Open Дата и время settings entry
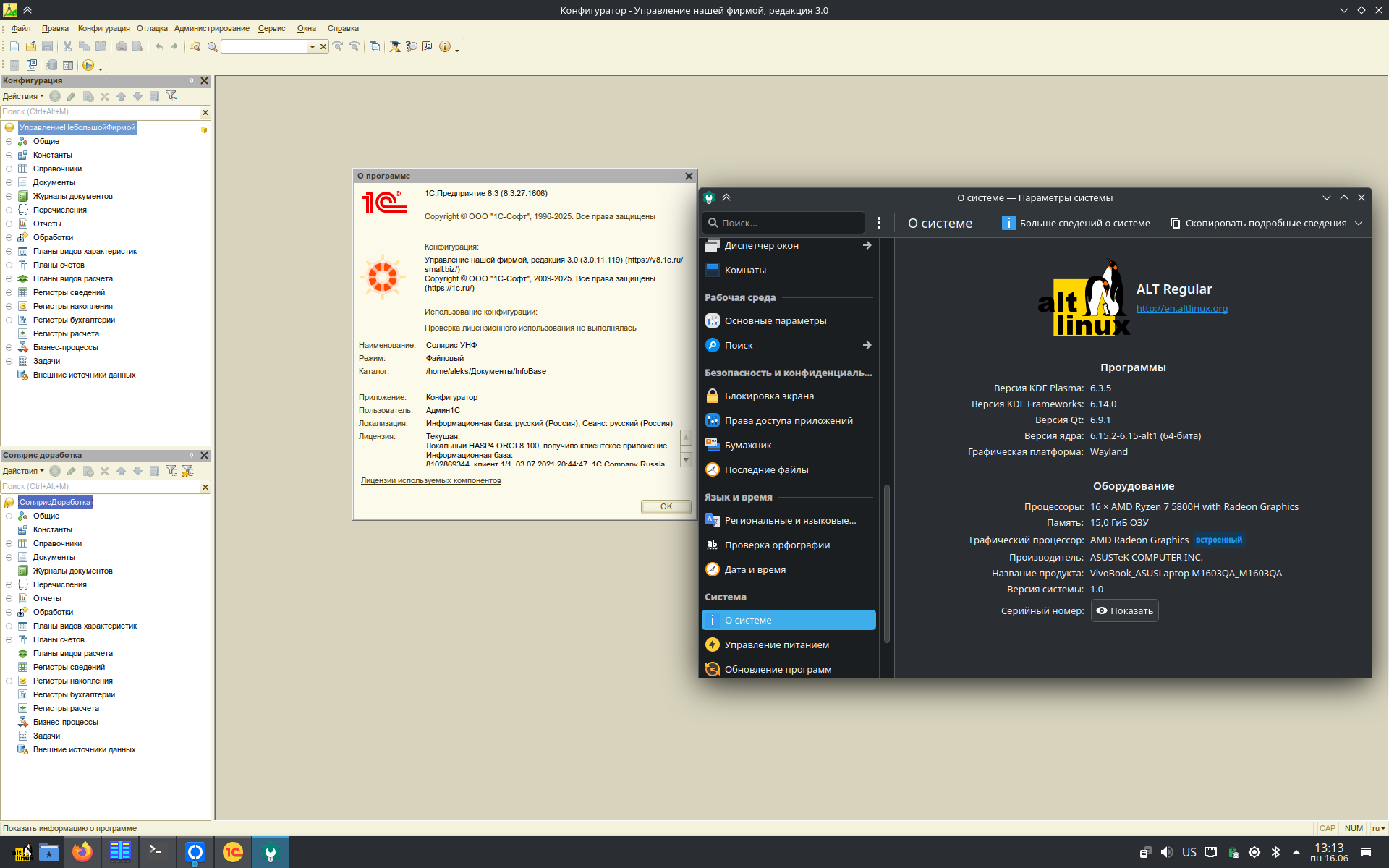1389x868 pixels. pyautogui.click(x=789, y=569)
